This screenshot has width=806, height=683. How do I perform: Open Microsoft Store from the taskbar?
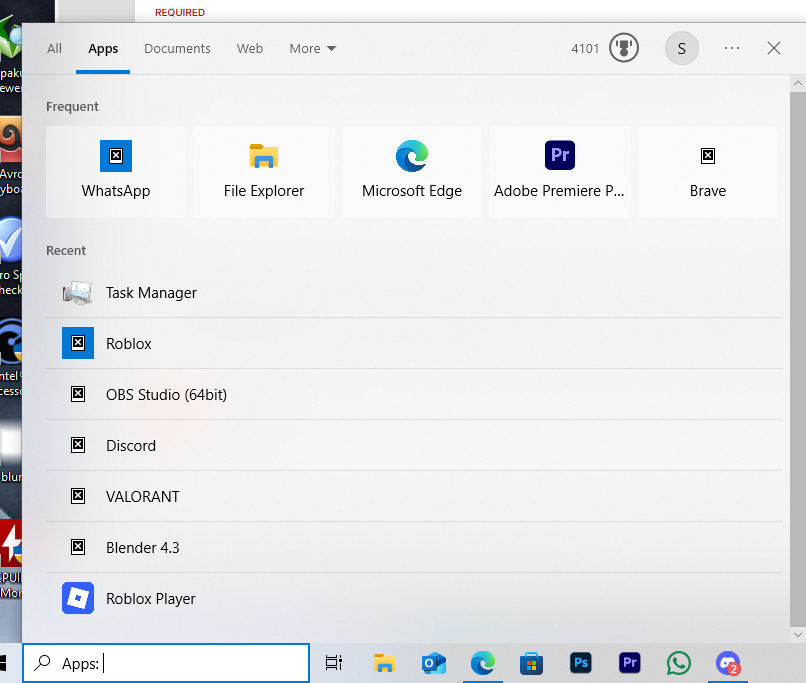[x=532, y=663]
